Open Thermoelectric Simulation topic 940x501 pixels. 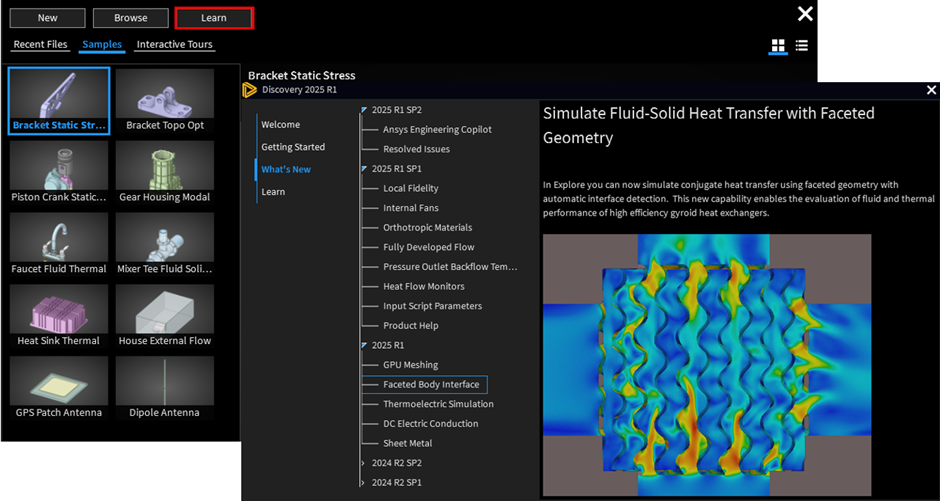(438, 404)
